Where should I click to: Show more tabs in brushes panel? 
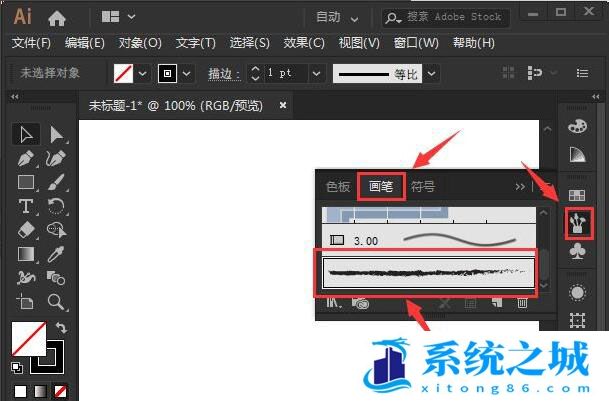click(520, 187)
